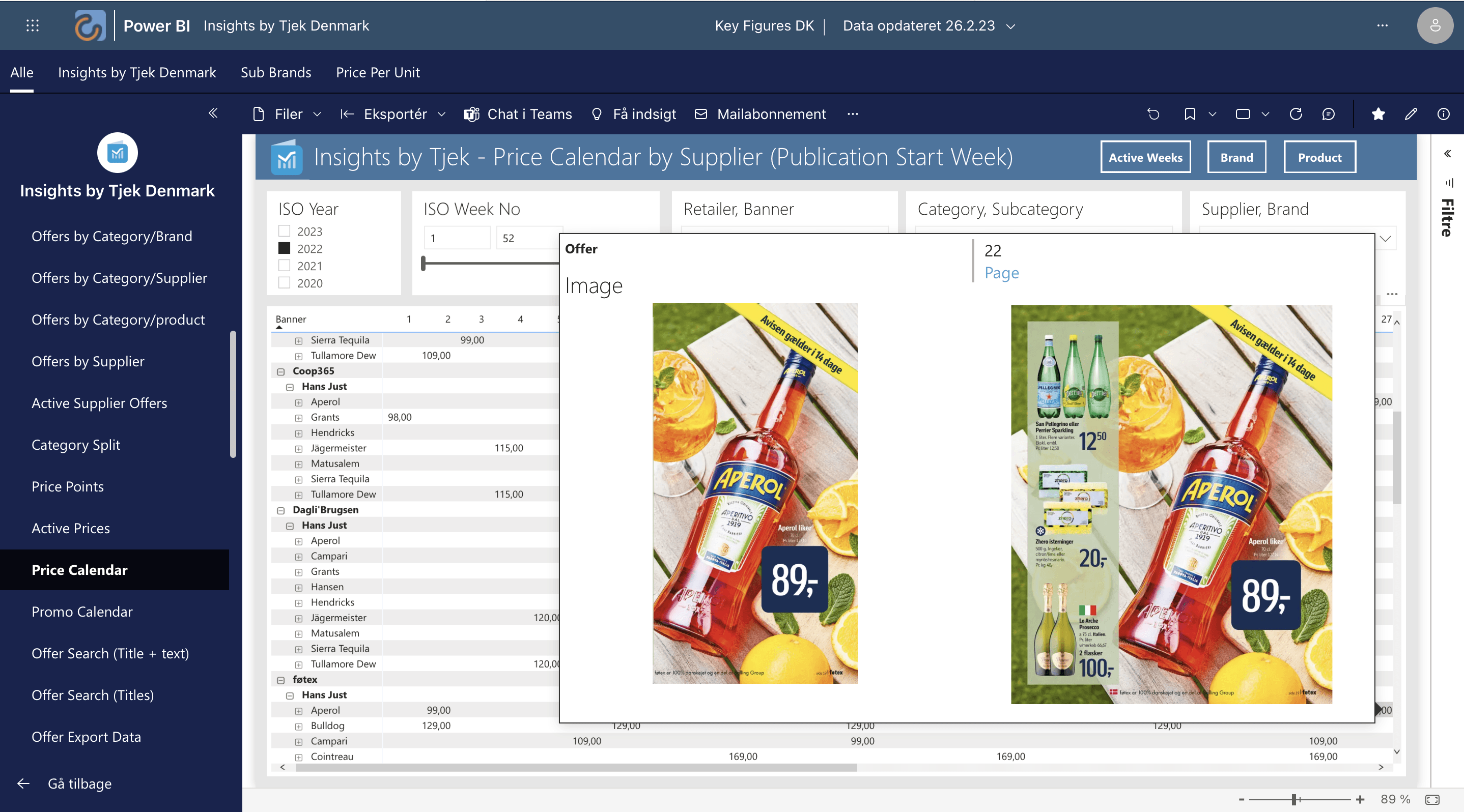
Task: Click the reset to default icon
Action: pos(1153,114)
